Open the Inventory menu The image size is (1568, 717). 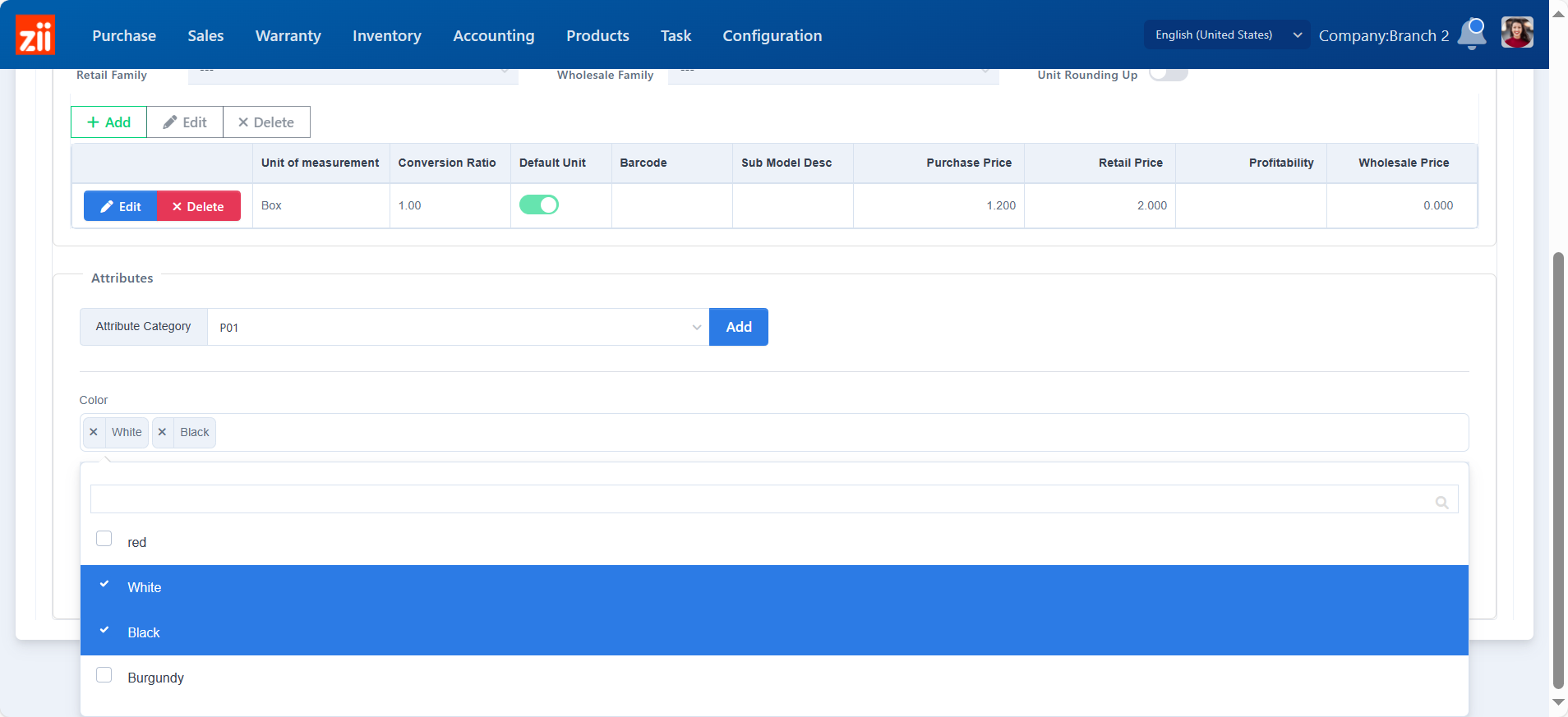coord(386,35)
